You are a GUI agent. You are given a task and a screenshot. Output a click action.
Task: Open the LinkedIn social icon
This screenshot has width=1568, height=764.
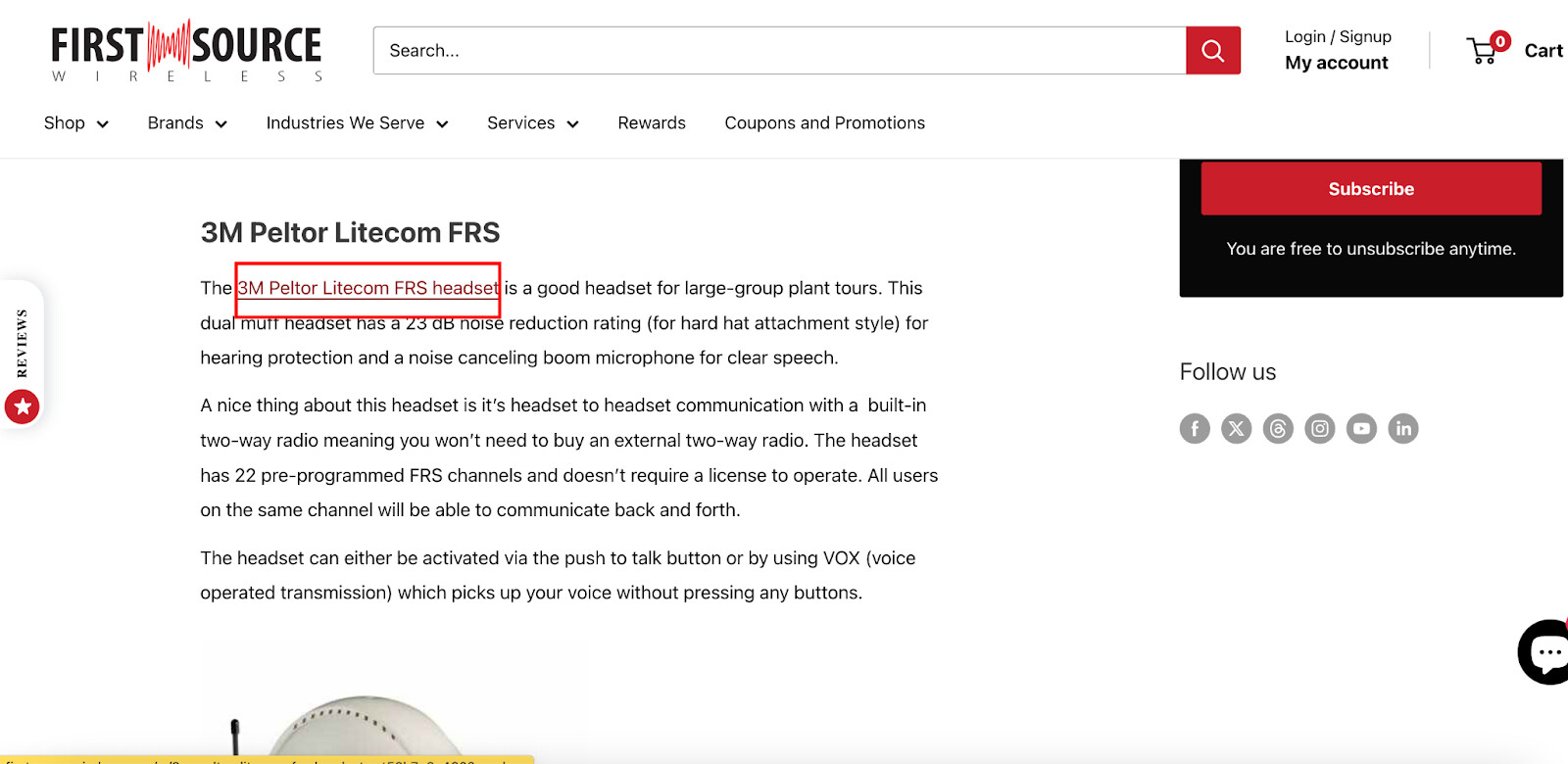(1403, 428)
